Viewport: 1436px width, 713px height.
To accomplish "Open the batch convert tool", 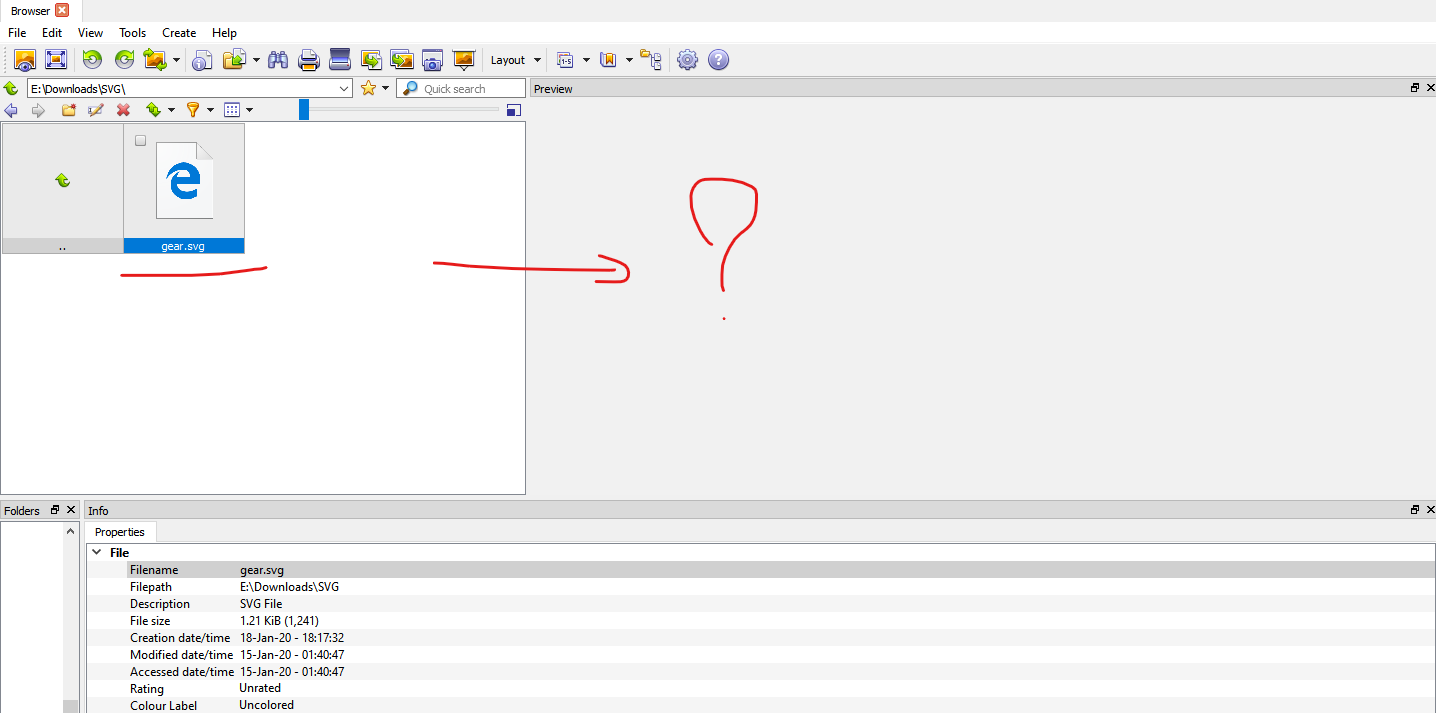I will [402, 60].
